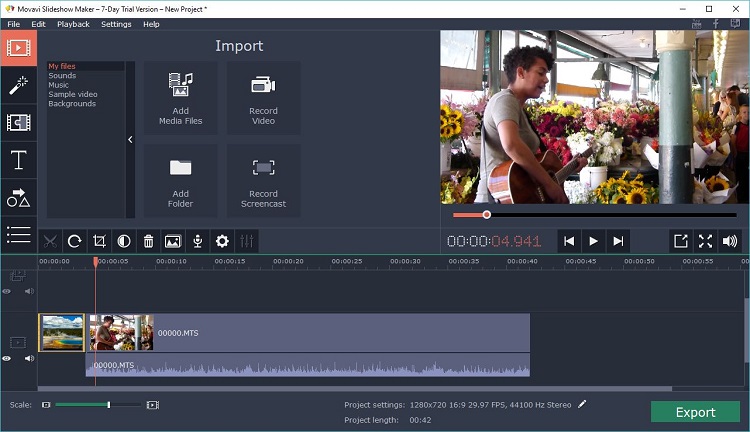Toggle visibility of the overlay track
This screenshot has height=432, width=750.
pos(7,292)
